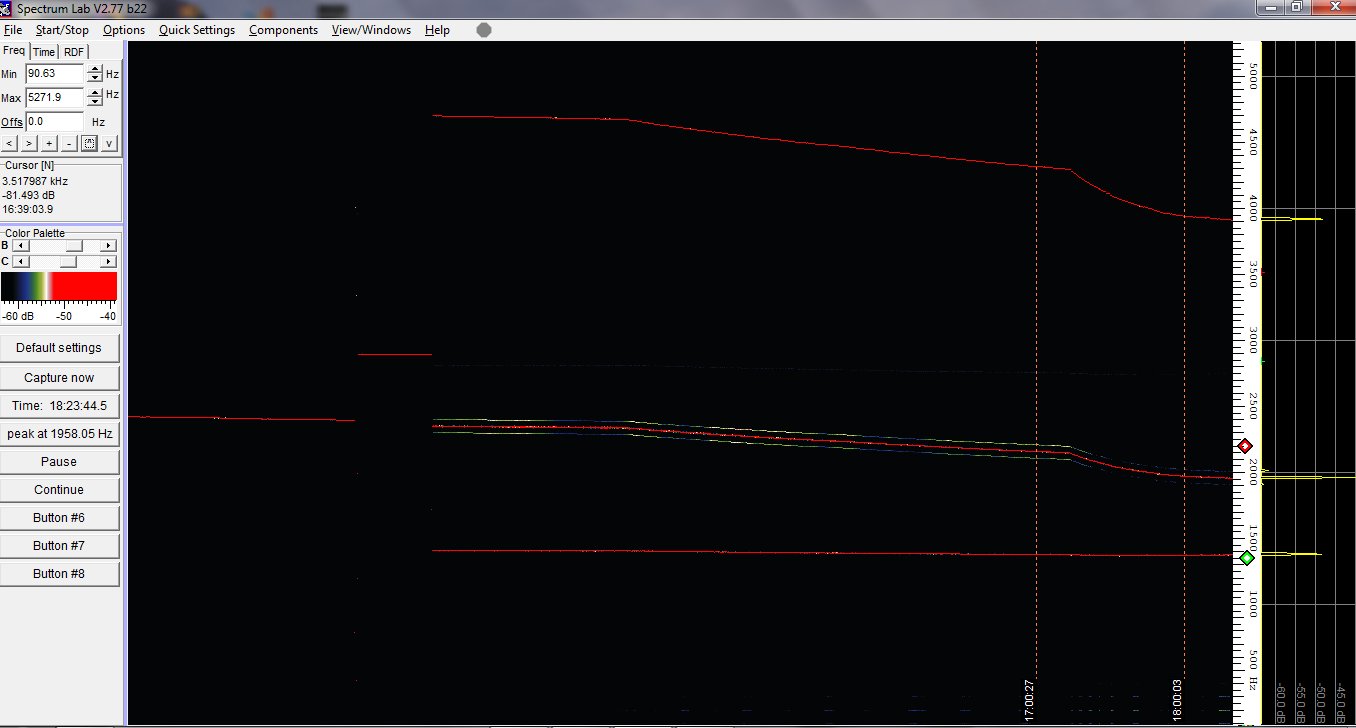Click Button #7

coord(59,546)
